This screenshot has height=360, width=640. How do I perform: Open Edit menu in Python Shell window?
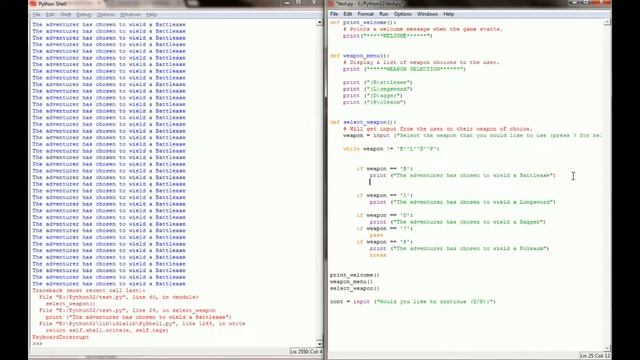pyautogui.click(x=50, y=15)
